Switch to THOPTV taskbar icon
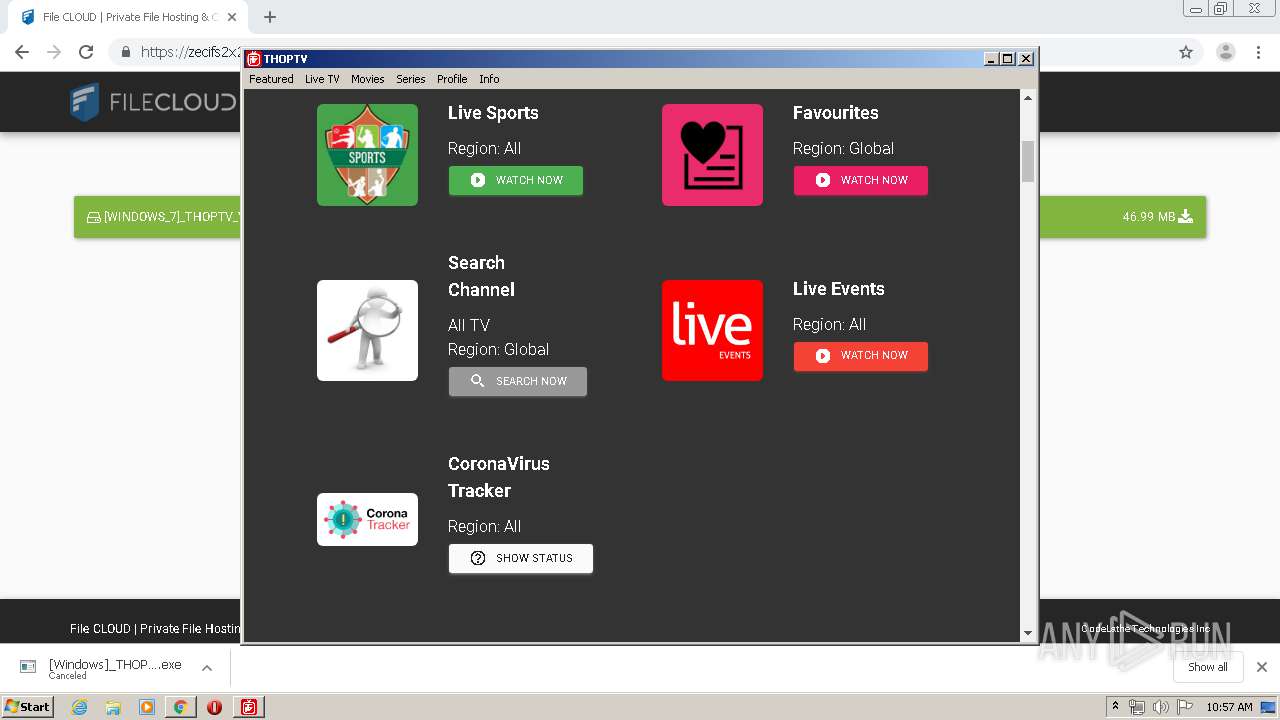 (249, 707)
